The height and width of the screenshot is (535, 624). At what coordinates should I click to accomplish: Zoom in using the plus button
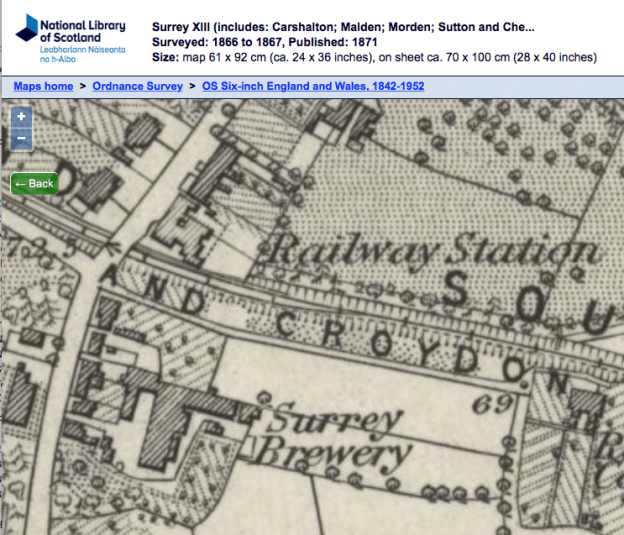22,118
